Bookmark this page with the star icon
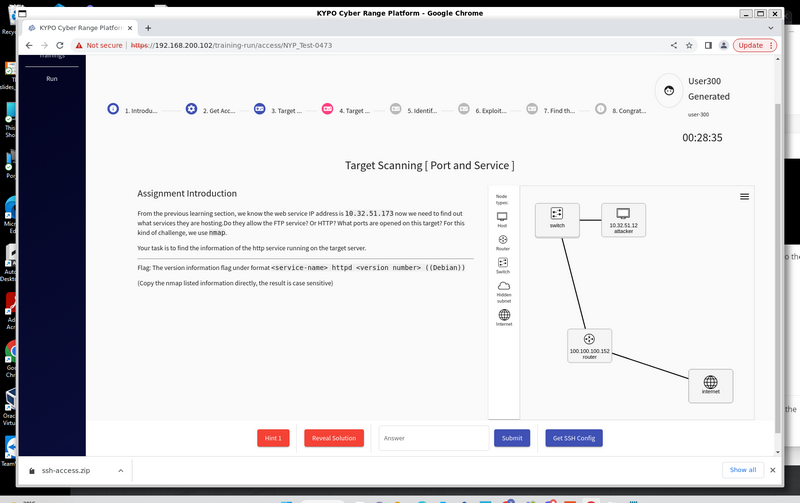The image size is (800, 503). (x=689, y=45)
